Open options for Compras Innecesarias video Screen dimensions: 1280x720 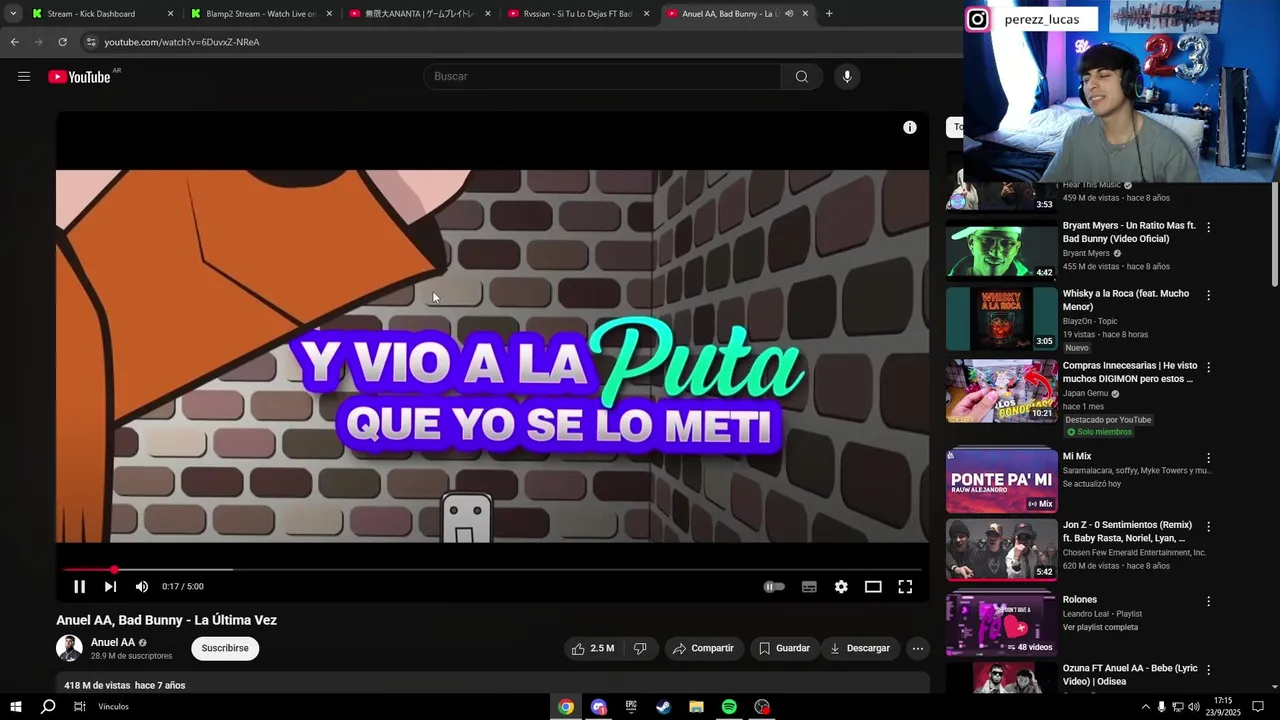tap(1208, 367)
